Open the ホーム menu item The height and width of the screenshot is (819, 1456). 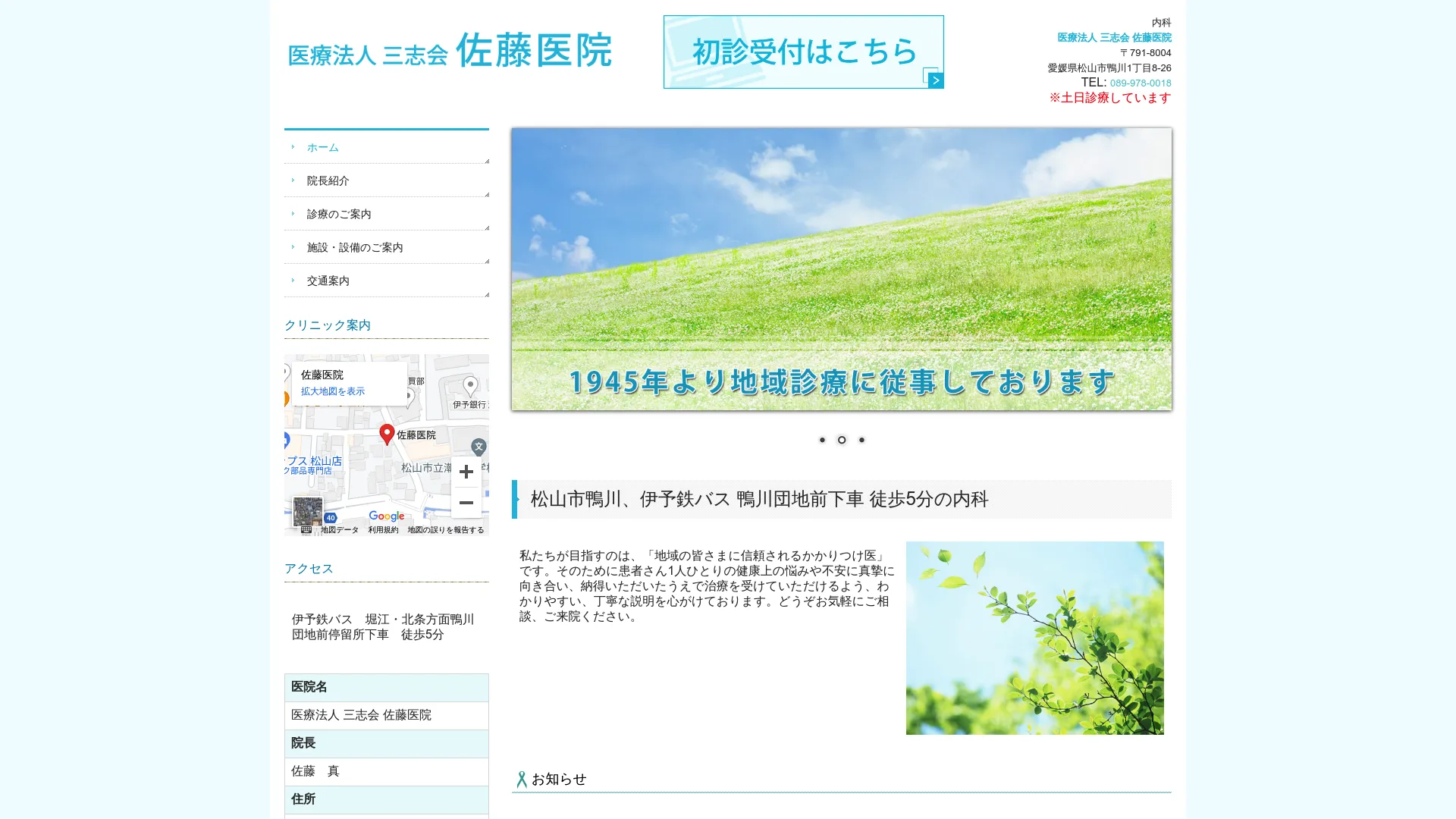(386, 147)
